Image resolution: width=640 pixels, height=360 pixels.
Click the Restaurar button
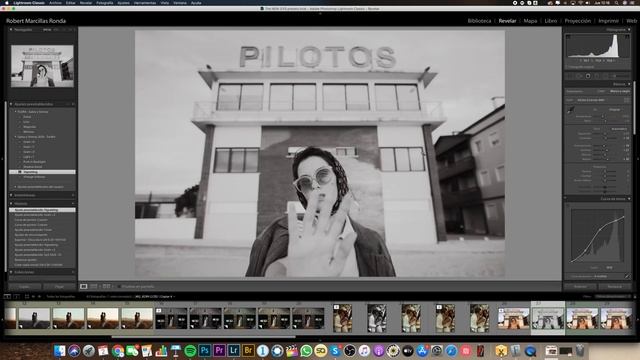615,286
